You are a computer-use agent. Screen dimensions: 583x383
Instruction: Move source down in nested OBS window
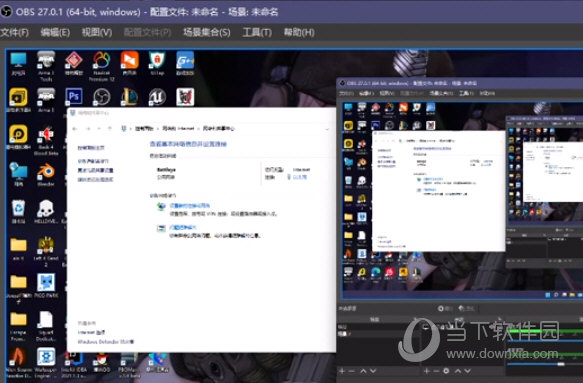[x=468, y=371]
